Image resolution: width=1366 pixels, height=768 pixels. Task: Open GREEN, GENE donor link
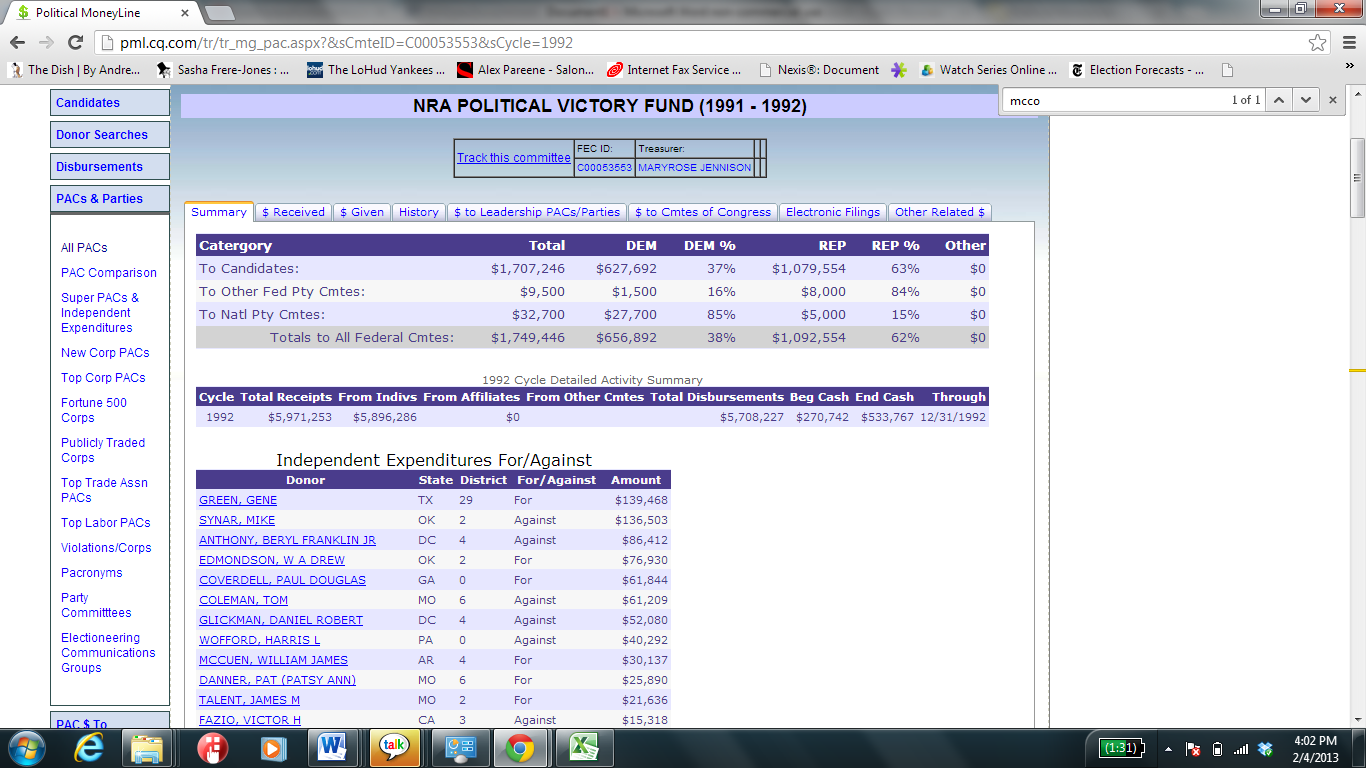tap(238, 500)
